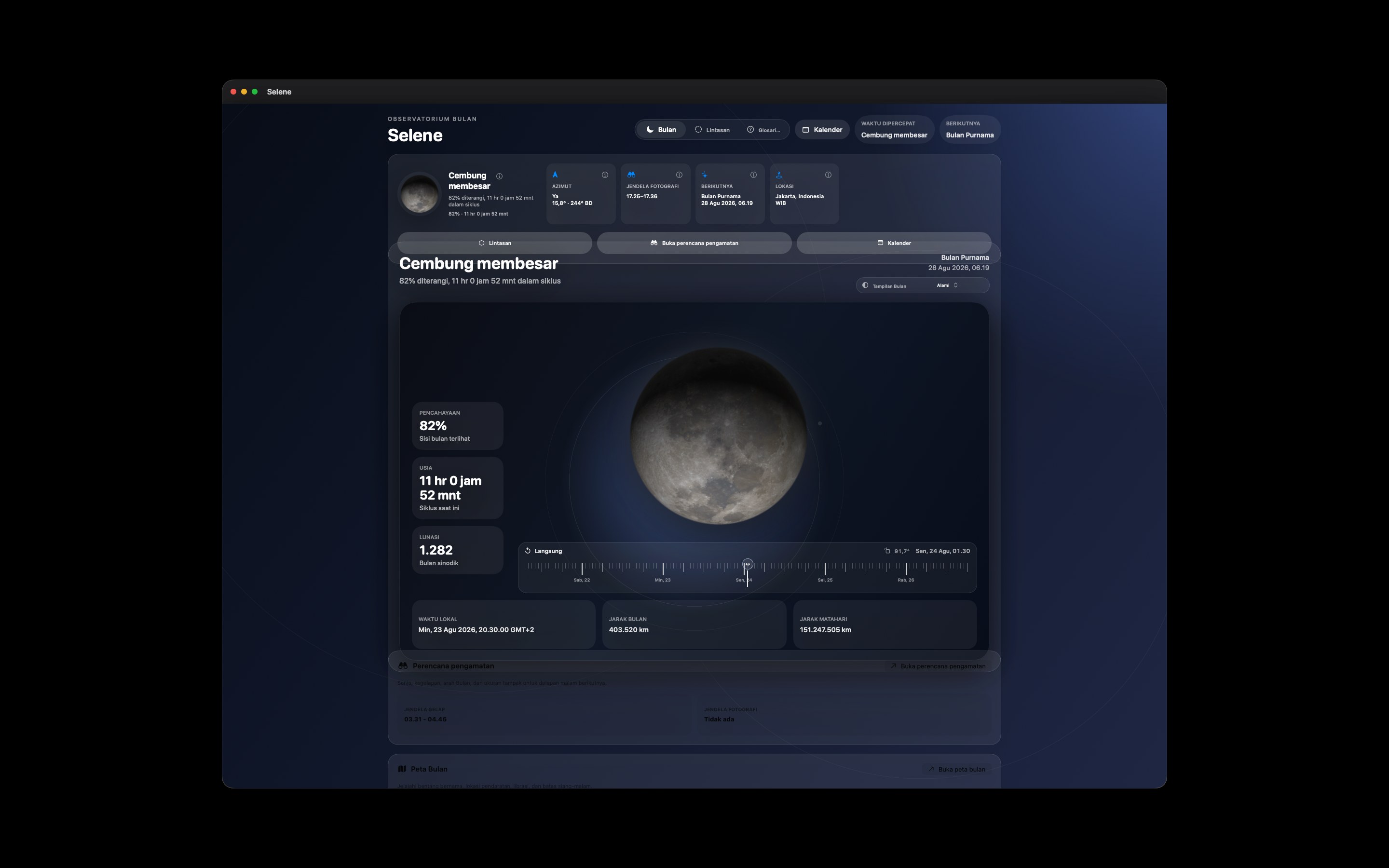Click the Jarak Matahari 151.247.505 km value

pyautogui.click(x=825, y=630)
